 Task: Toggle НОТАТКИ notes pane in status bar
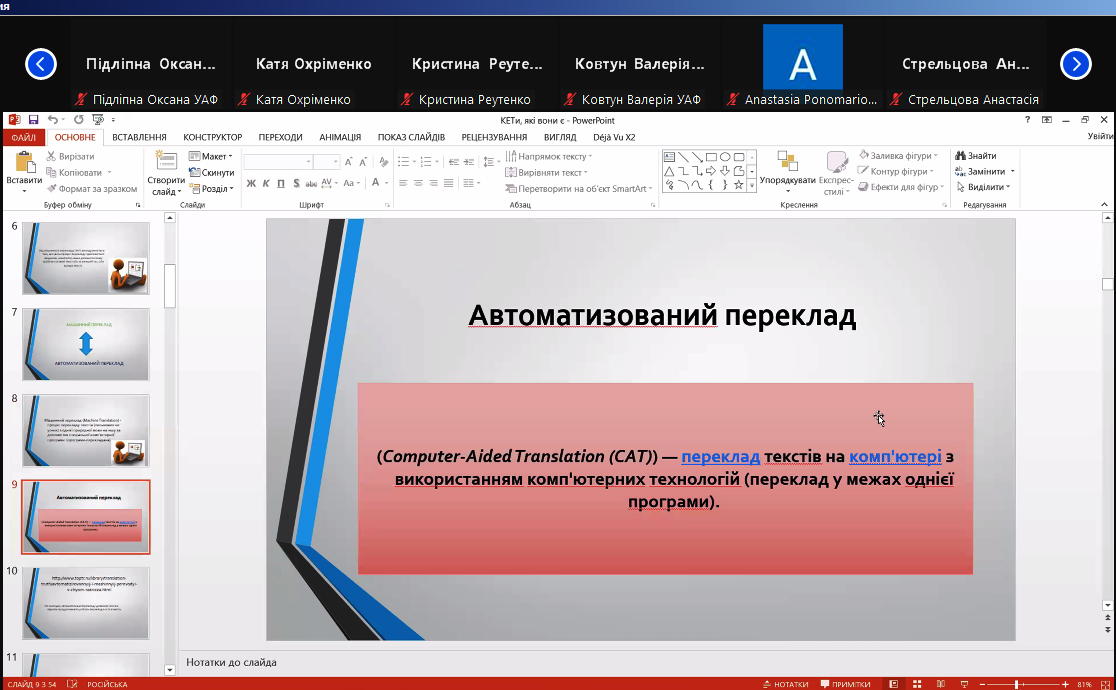click(784, 684)
